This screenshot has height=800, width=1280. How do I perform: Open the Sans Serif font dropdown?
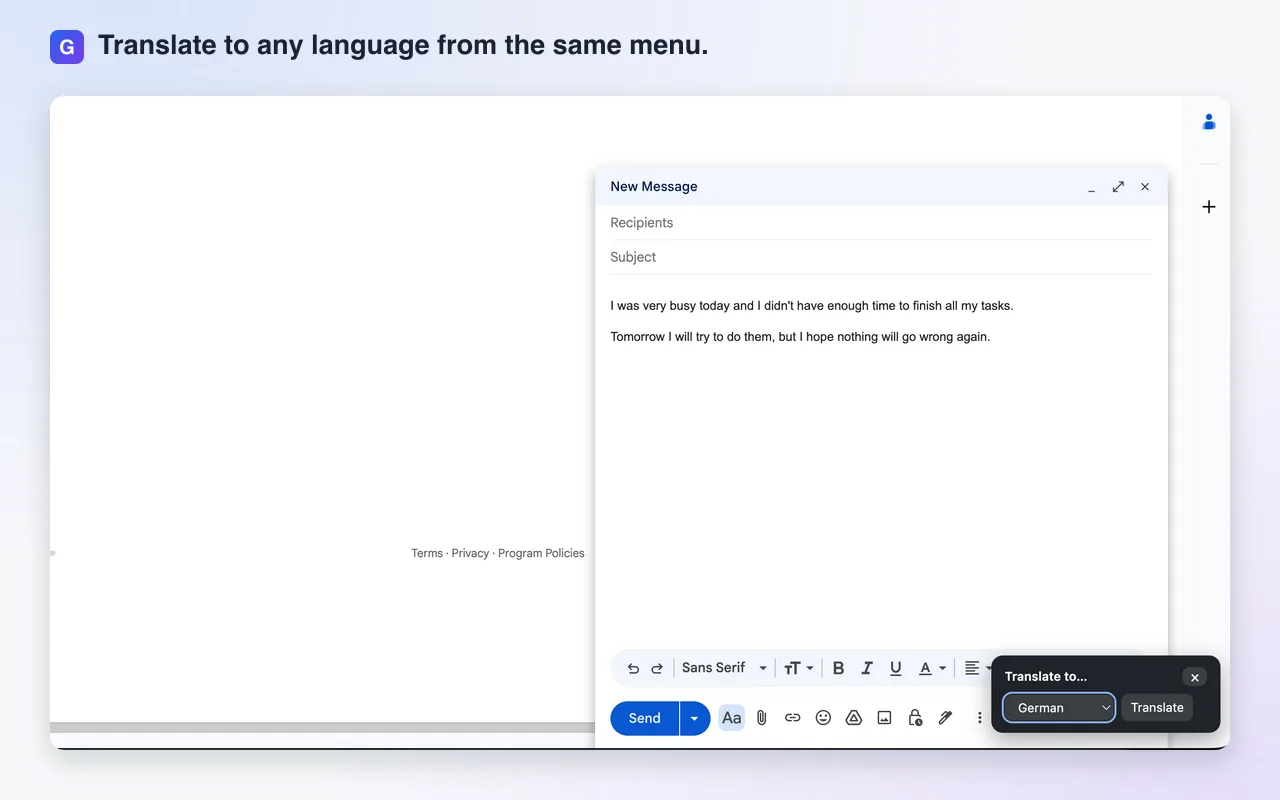(724, 668)
